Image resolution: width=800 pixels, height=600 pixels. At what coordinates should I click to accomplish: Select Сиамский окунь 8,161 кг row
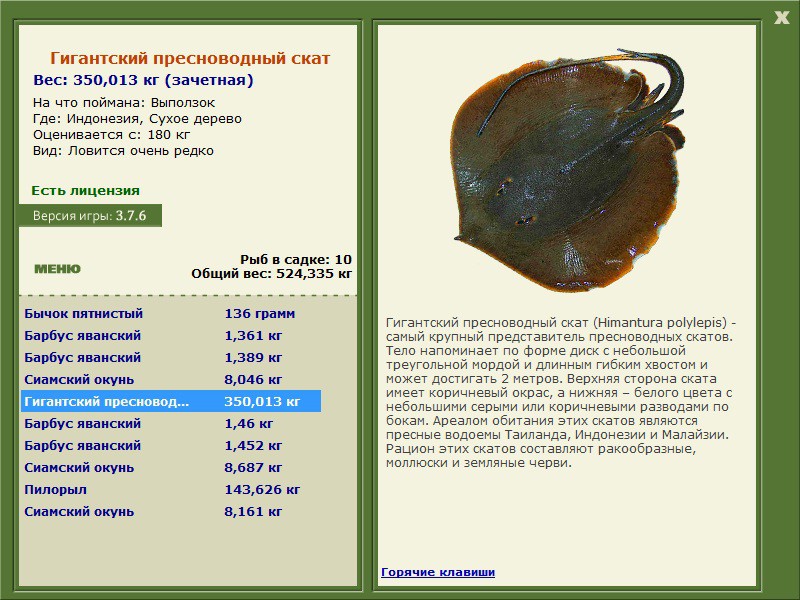tap(171, 511)
